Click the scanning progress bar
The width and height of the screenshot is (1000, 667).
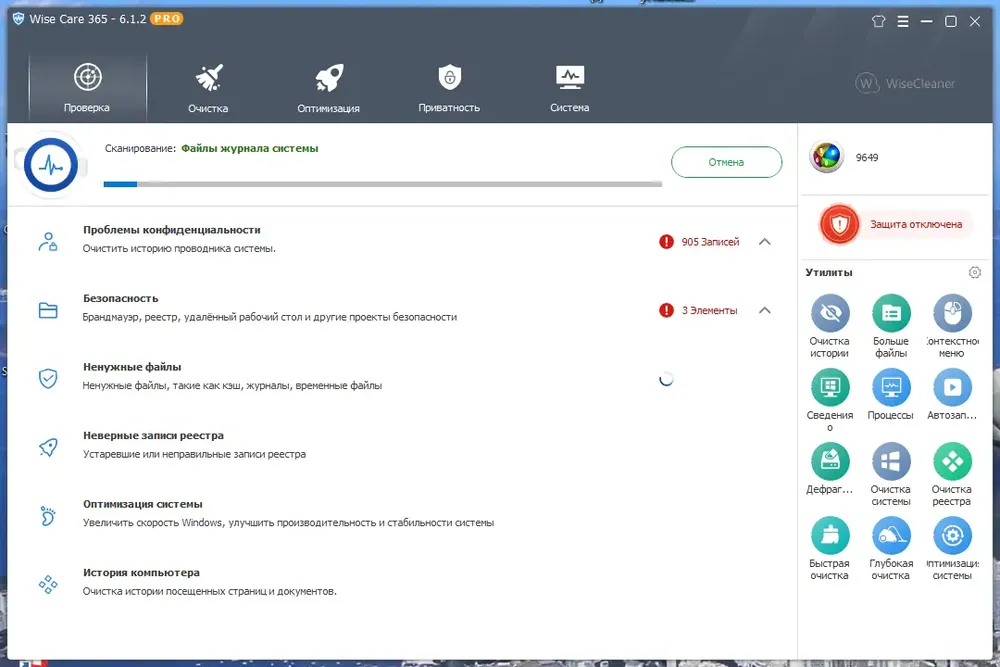(383, 184)
